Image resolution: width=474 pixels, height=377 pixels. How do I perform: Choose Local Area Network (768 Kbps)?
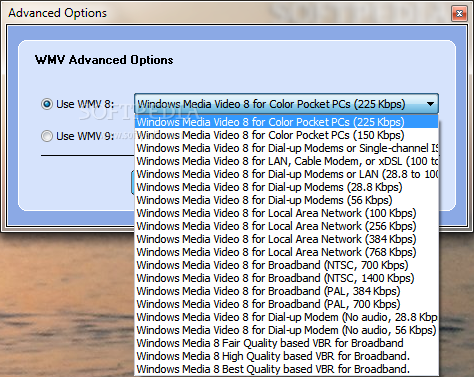click(x=286, y=252)
